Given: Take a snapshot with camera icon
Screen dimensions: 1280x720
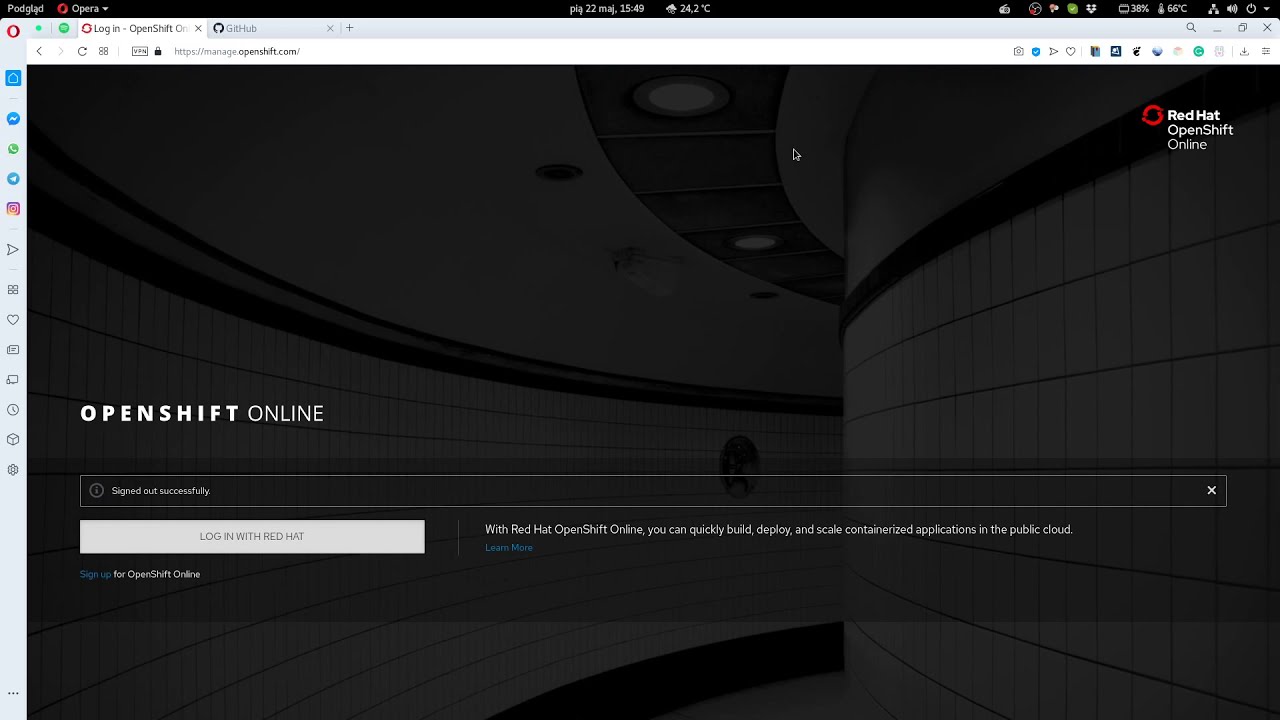Looking at the screenshot, I should (x=1018, y=51).
